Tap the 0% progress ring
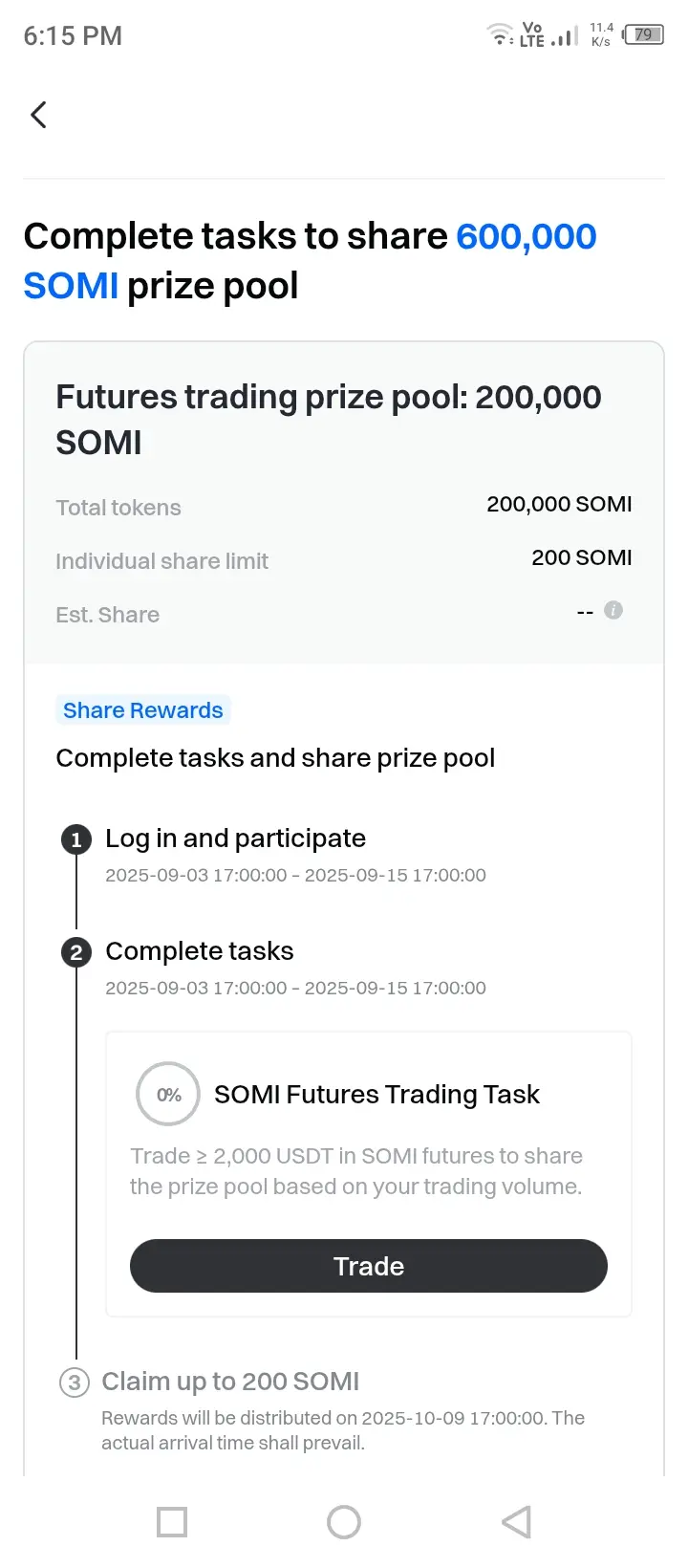This screenshot has height=1568, width=688. click(168, 1095)
